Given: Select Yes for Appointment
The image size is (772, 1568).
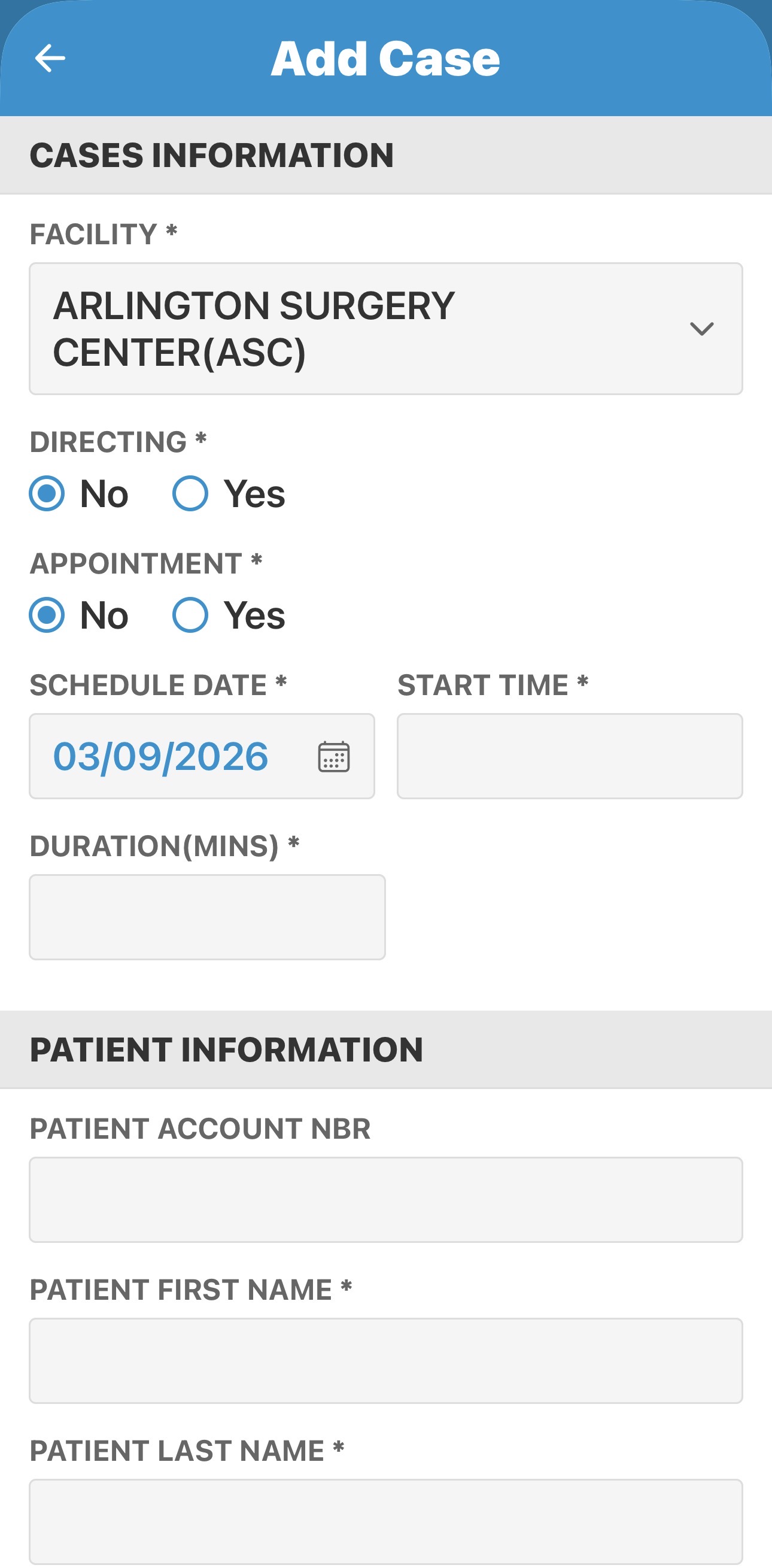Looking at the screenshot, I should point(190,615).
